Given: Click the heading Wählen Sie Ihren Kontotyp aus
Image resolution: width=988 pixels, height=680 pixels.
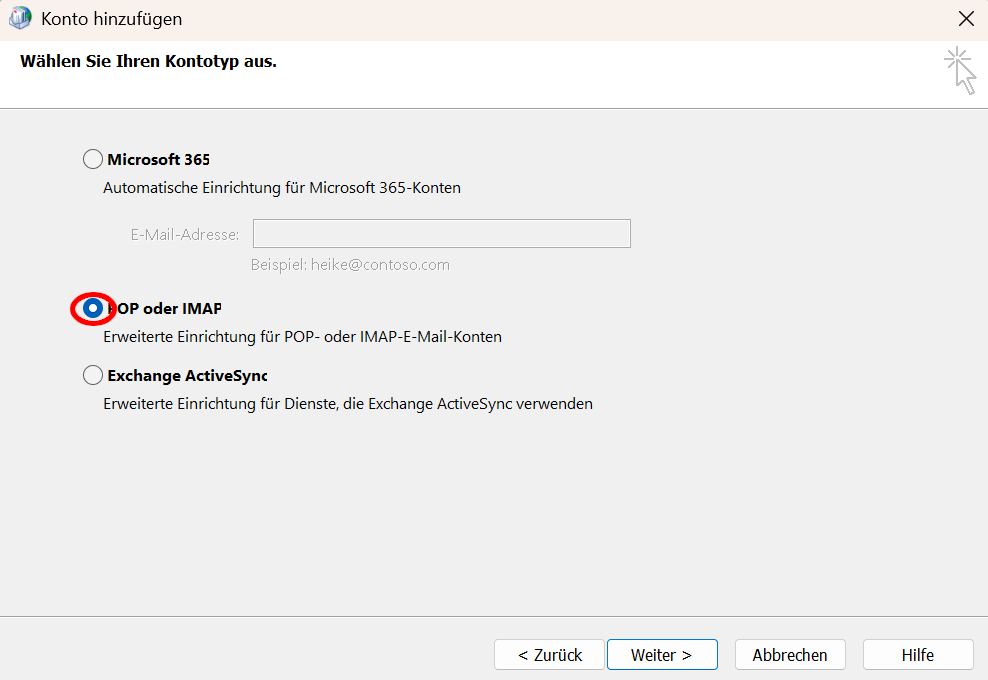Looking at the screenshot, I should [x=148, y=62].
